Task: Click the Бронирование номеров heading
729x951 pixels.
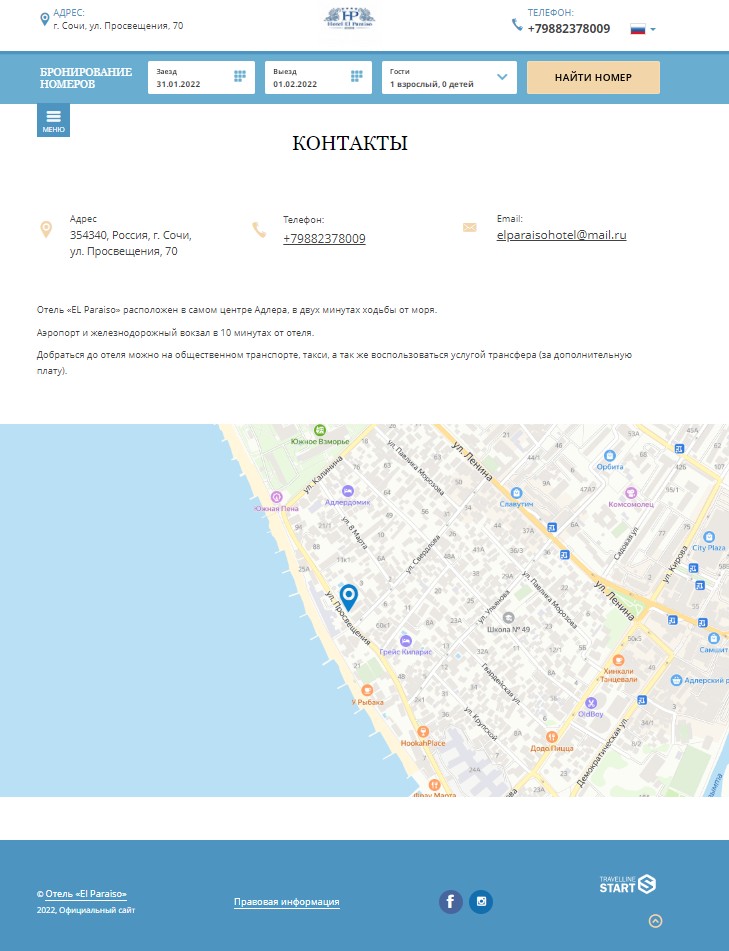Action: tap(86, 78)
